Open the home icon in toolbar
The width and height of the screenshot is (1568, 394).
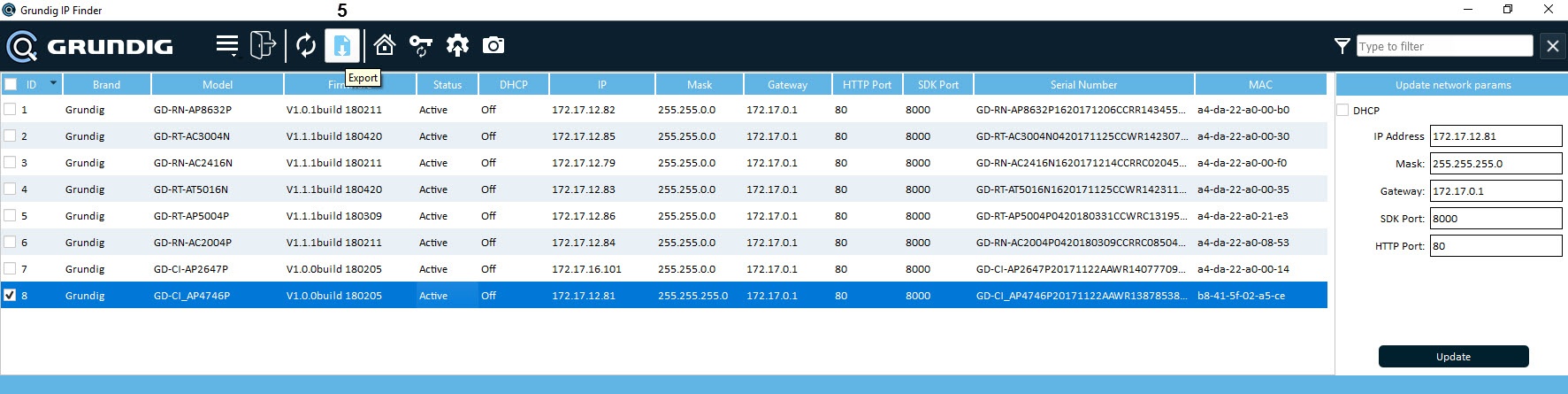click(384, 45)
